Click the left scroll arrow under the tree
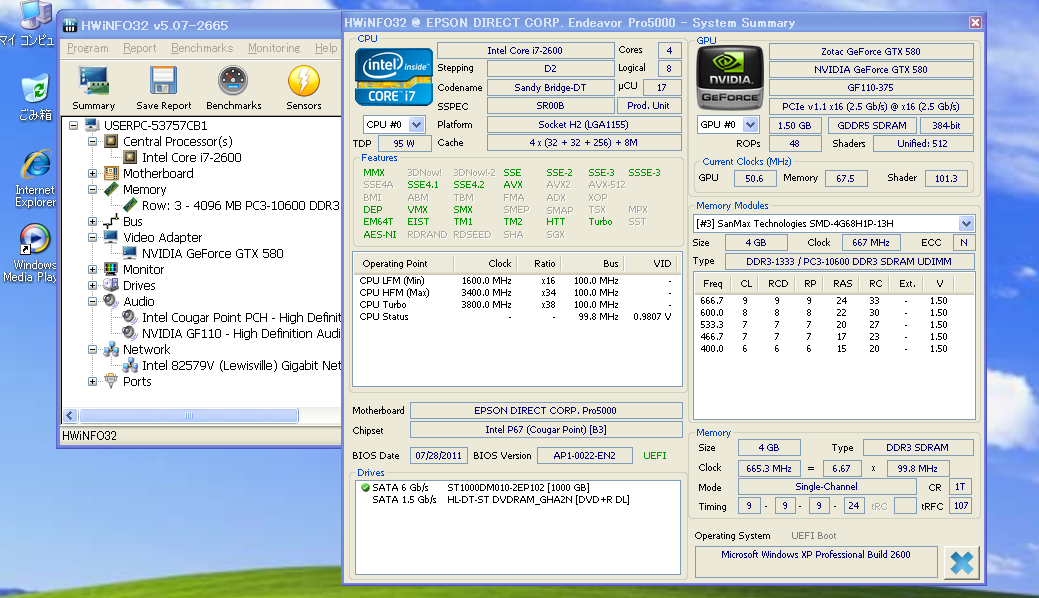 (70, 416)
